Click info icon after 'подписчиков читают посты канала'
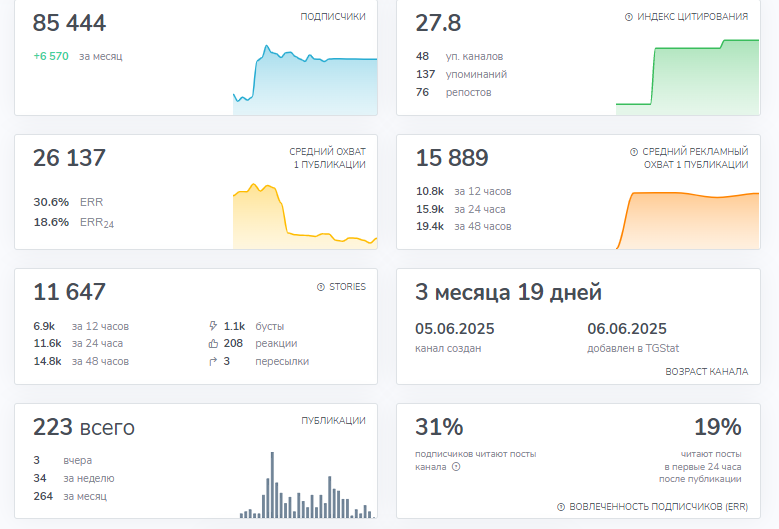Viewport: 779px width, 529px height. [x=456, y=466]
